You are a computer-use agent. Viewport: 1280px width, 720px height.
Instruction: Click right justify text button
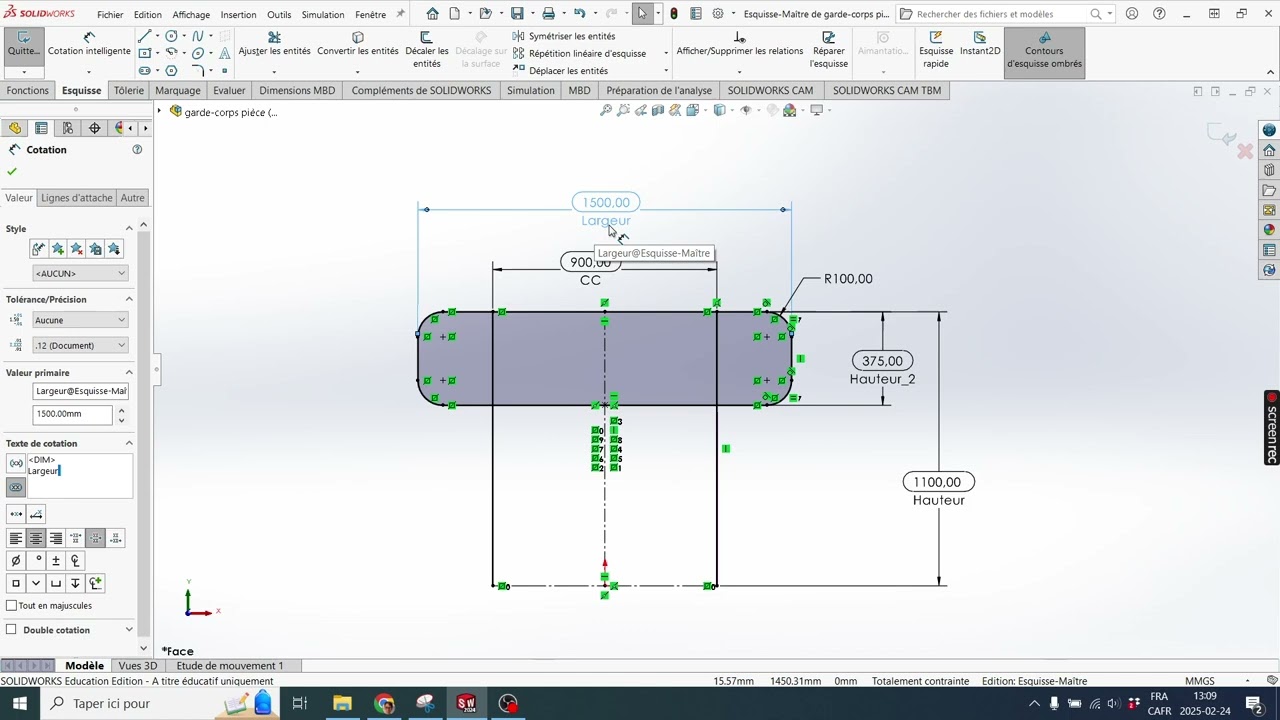click(x=56, y=538)
